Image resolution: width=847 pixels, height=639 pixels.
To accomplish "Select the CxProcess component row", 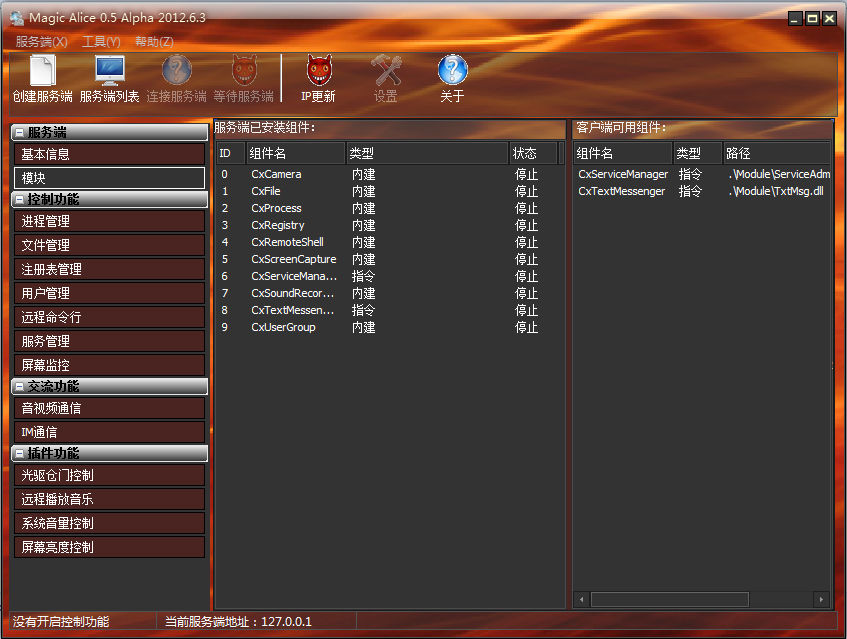I will click(x=389, y=208).
